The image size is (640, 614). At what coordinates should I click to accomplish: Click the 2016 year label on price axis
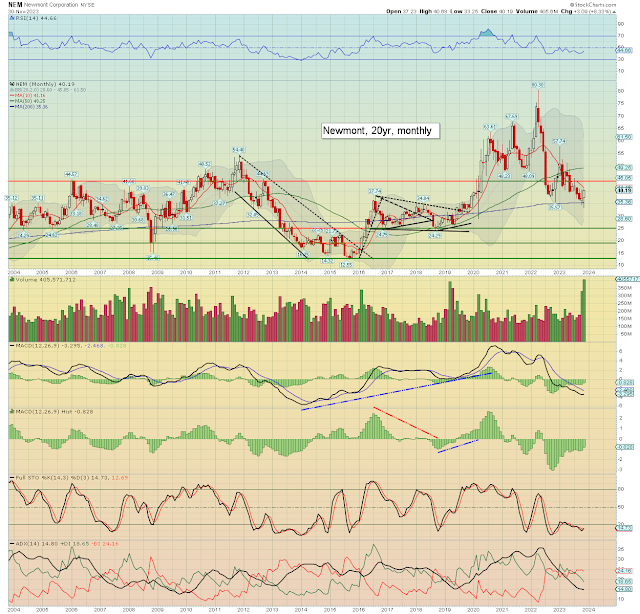(359, 272)
